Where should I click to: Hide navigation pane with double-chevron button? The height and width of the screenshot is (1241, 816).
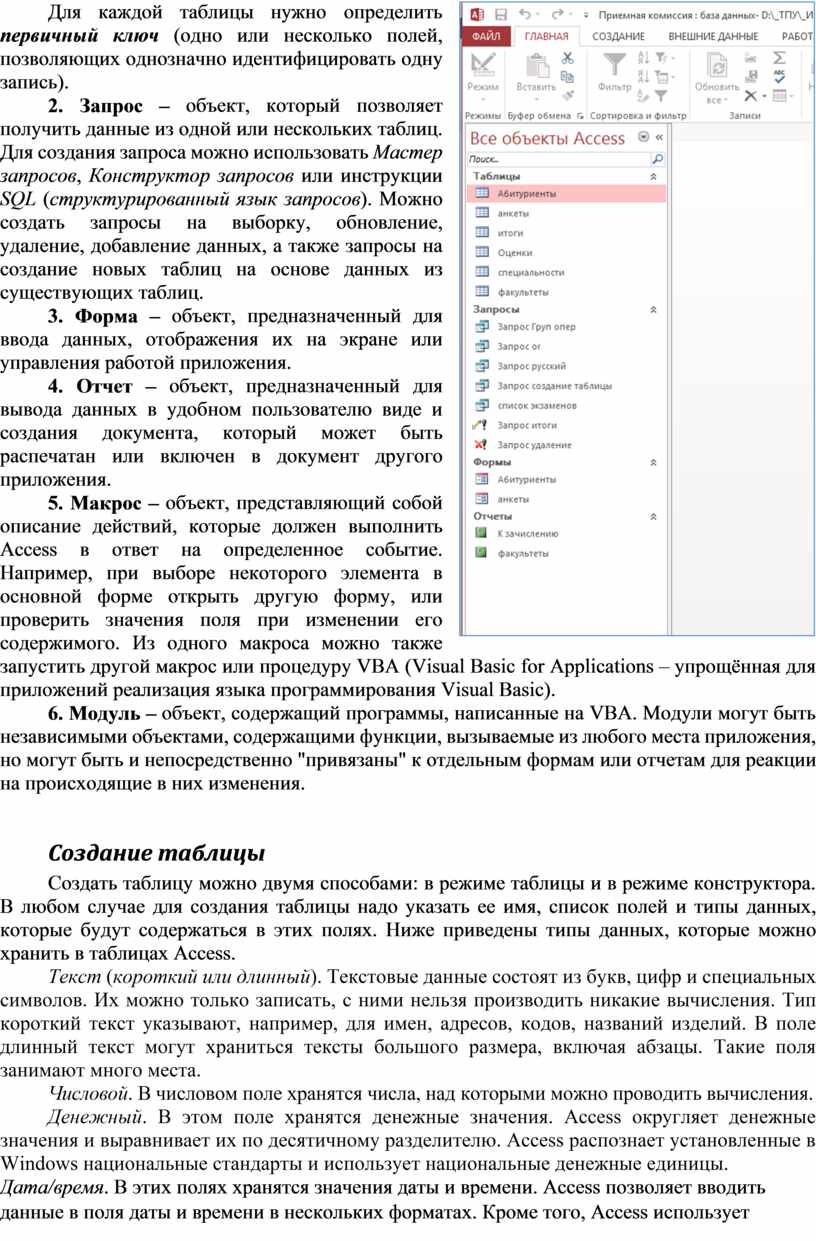659,138
